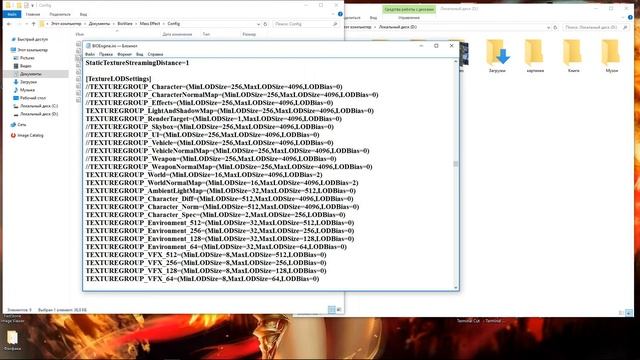Screen dimensions: 640x360
Task: Switch Config Explorer to large icons view
Action: coord(339,310)
